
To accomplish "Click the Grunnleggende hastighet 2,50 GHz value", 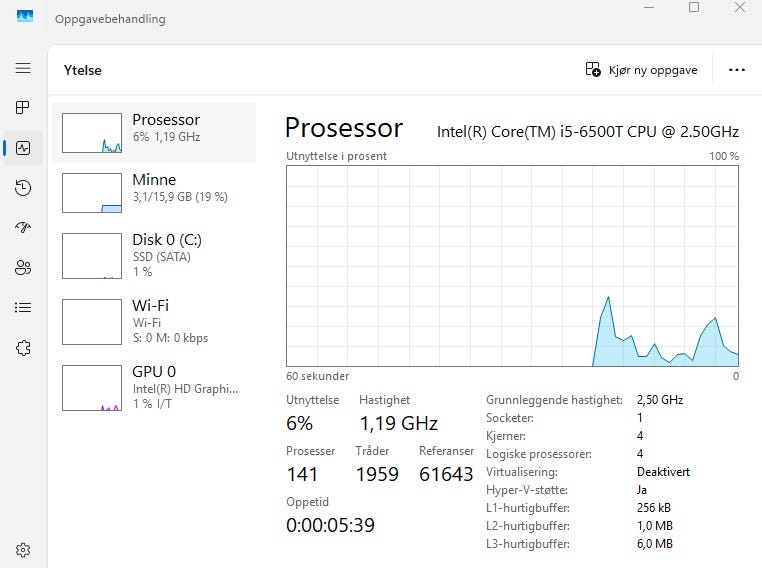I will point(660,400).
